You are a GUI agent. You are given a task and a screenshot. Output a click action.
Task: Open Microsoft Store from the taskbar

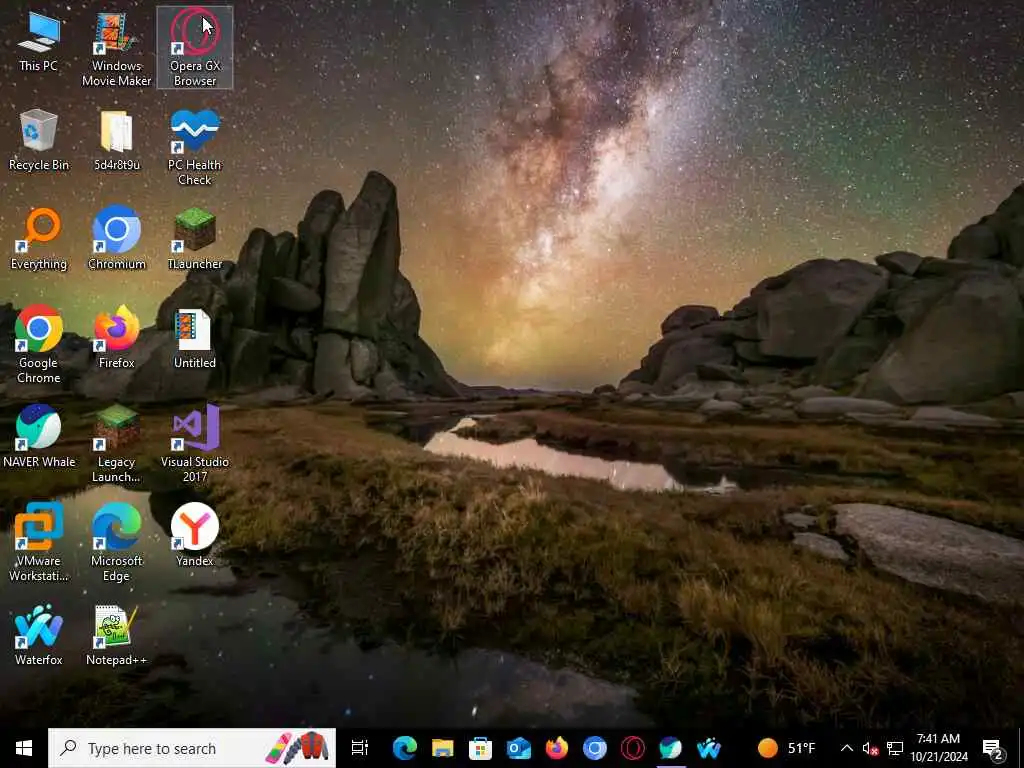tap(481, 748)
